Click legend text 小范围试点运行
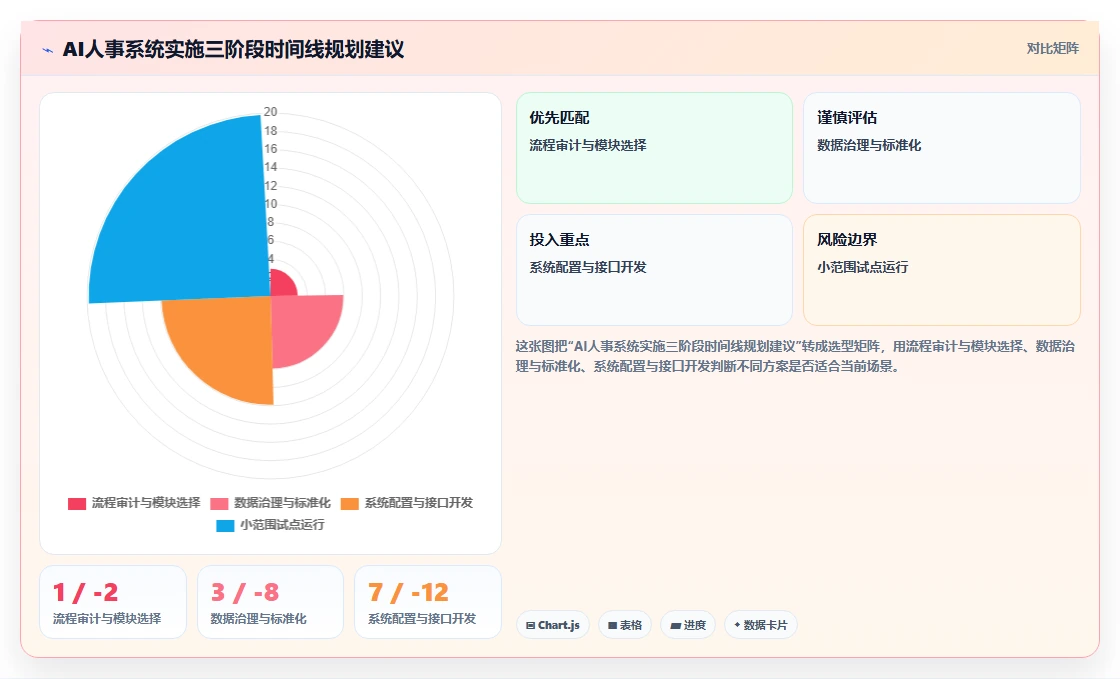The image size is (1120, 679). click(x=282, y=525)
